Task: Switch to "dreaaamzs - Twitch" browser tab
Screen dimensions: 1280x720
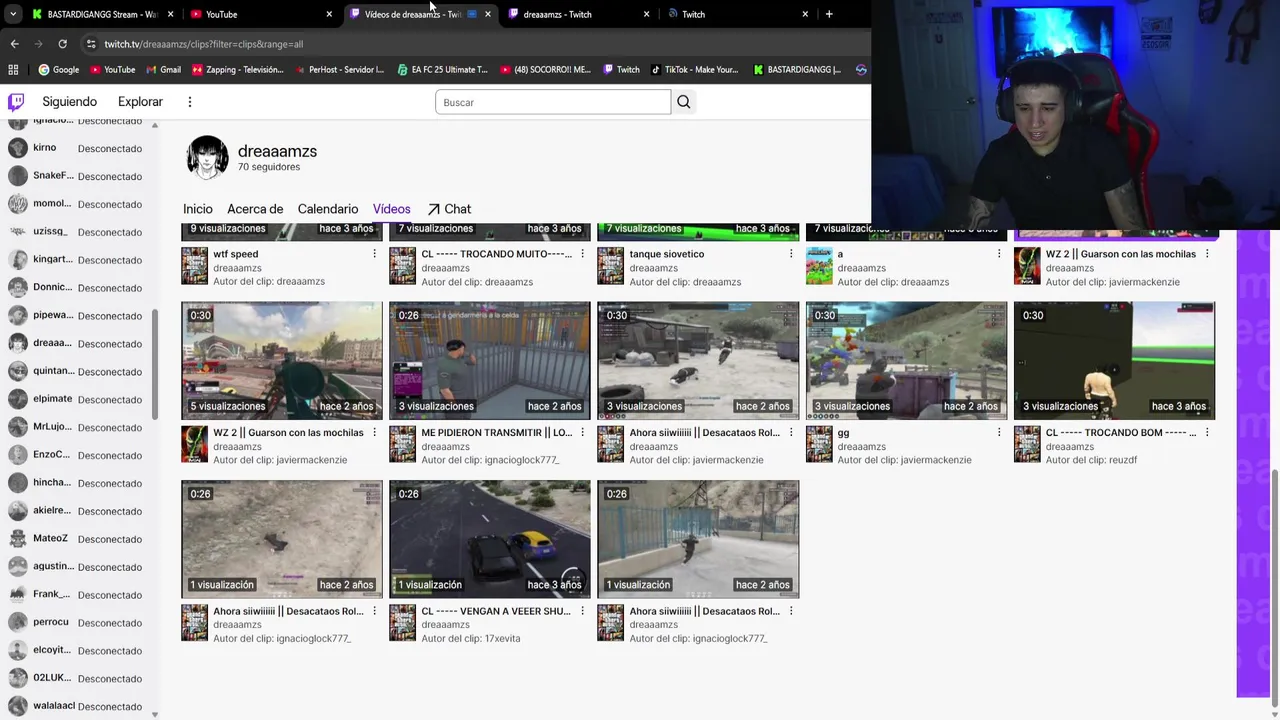Action: [576, 14]
